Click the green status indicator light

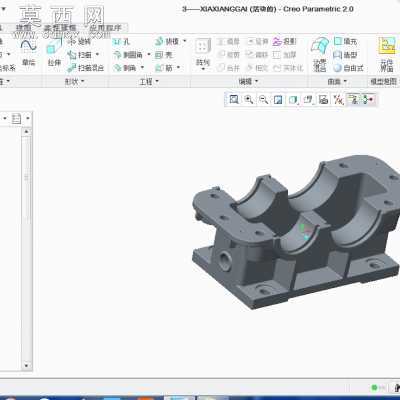pos(374,387)
